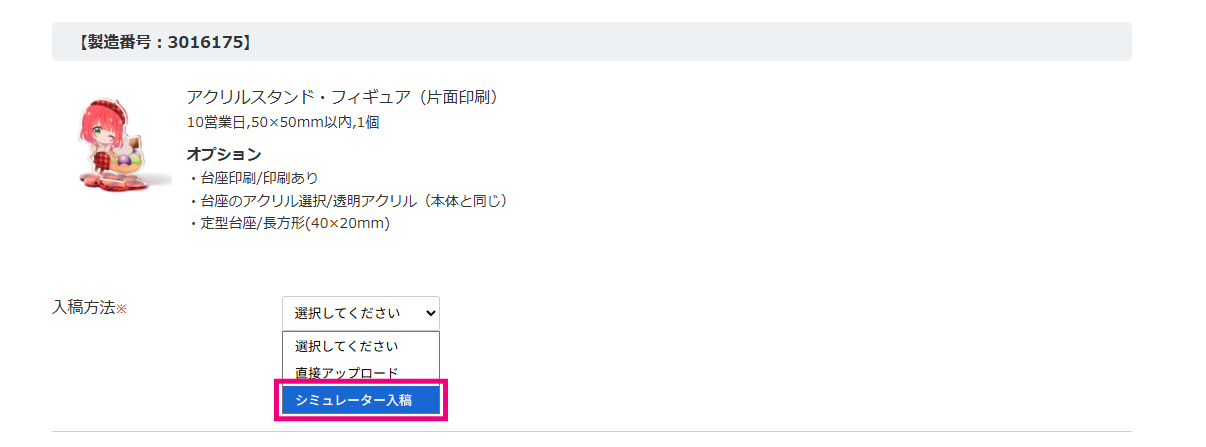Click the 入稿方法 field label
This screenshot has height=447, width=1206.
tap(83, 308)
